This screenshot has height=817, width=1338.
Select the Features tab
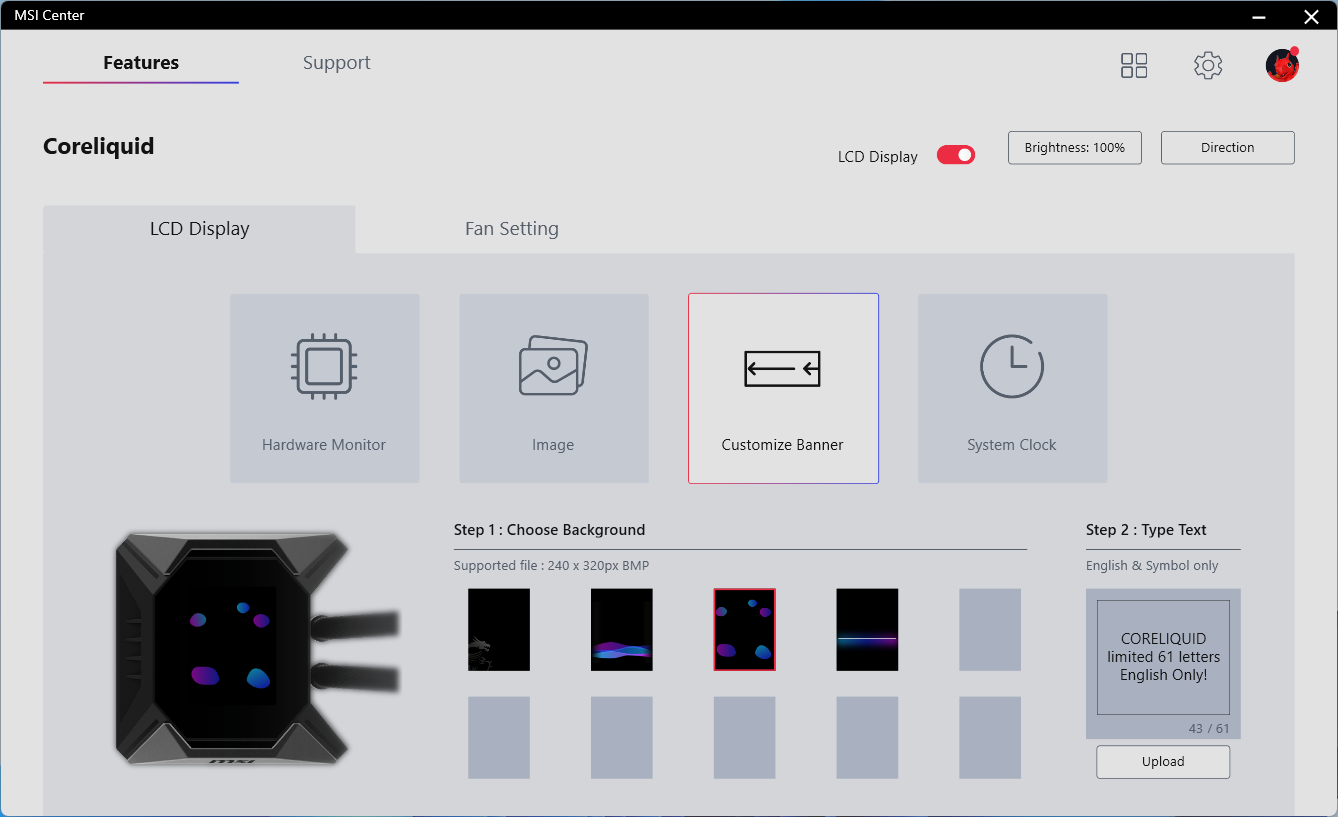coord(141,63)
